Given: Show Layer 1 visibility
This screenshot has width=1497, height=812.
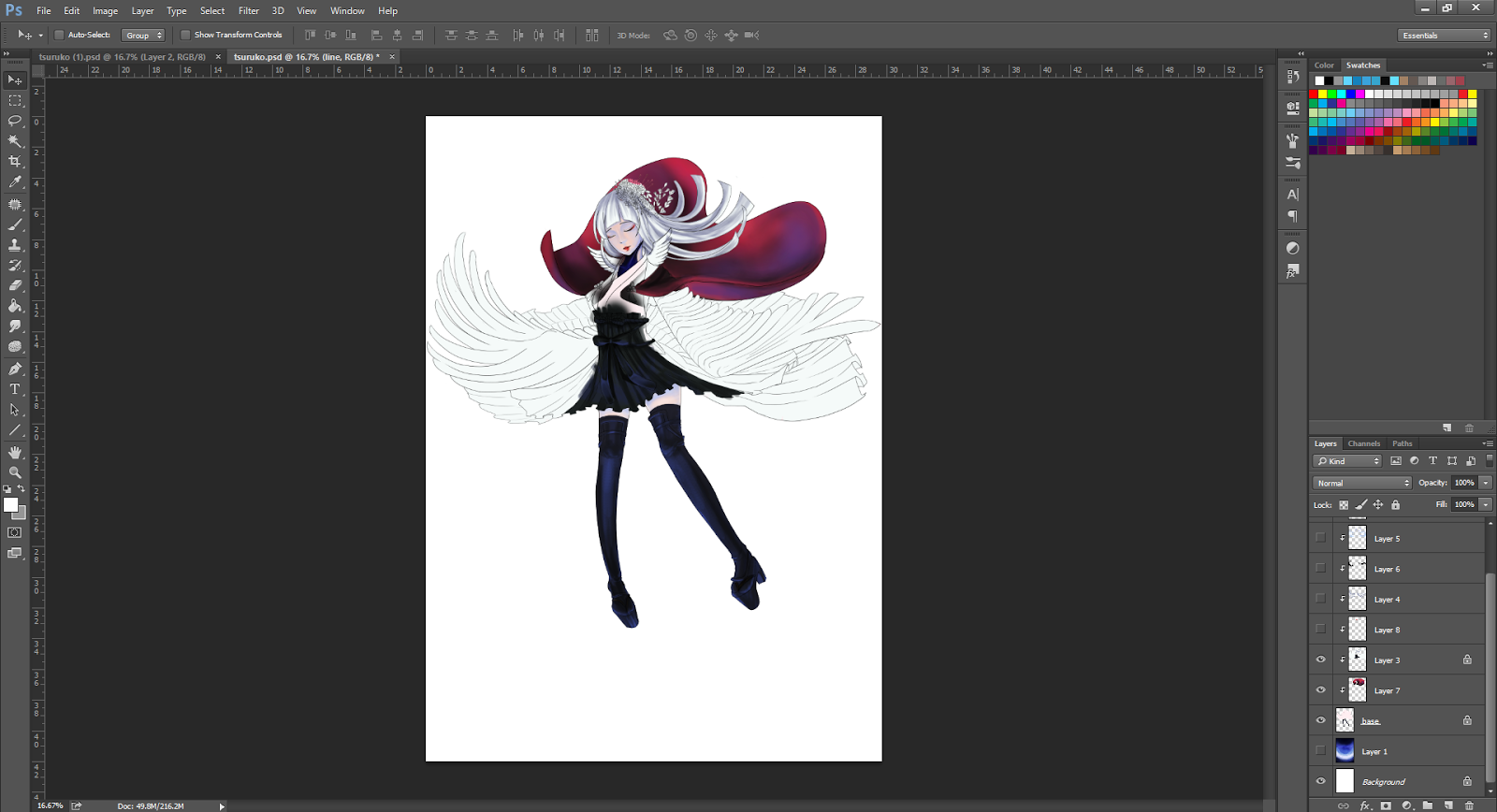Looking at the screenshot, I should (x=1320, y=751).
